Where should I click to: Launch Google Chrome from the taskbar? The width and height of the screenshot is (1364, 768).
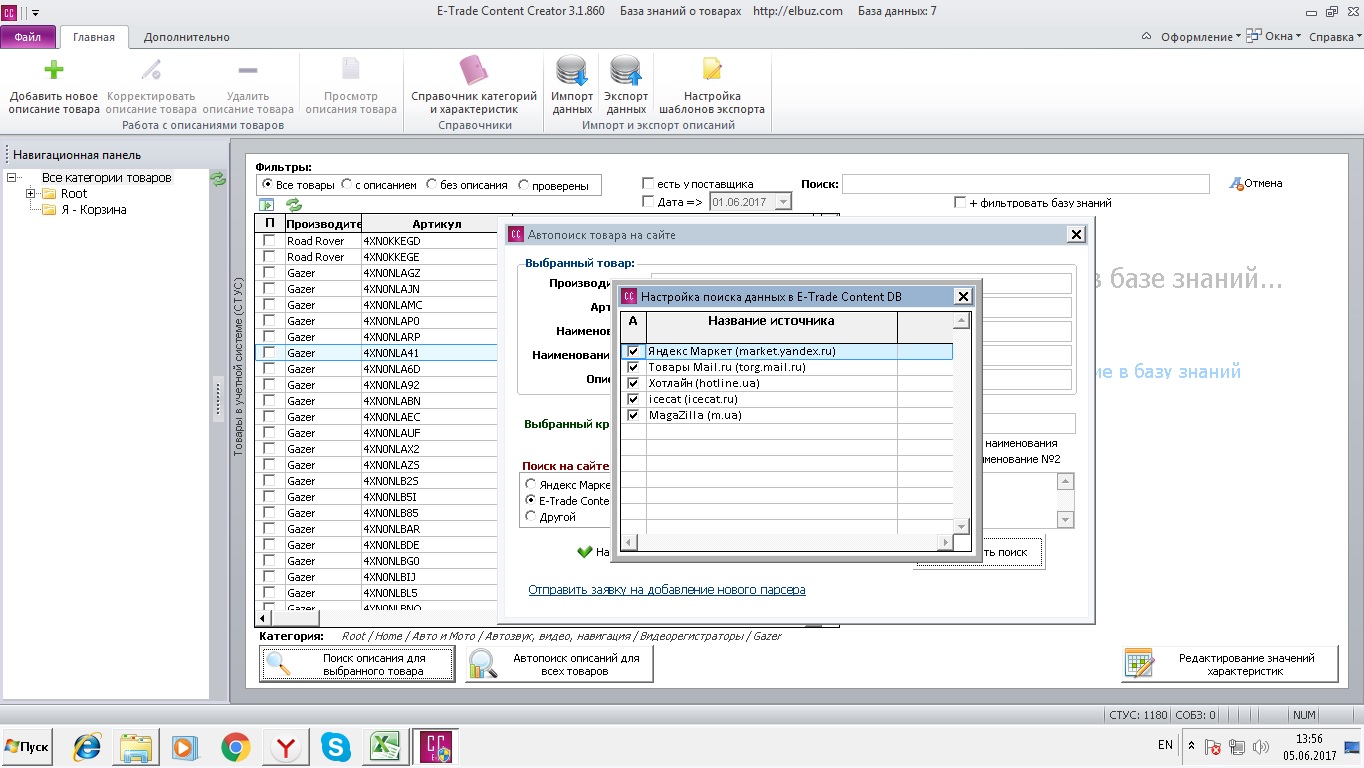235,746
